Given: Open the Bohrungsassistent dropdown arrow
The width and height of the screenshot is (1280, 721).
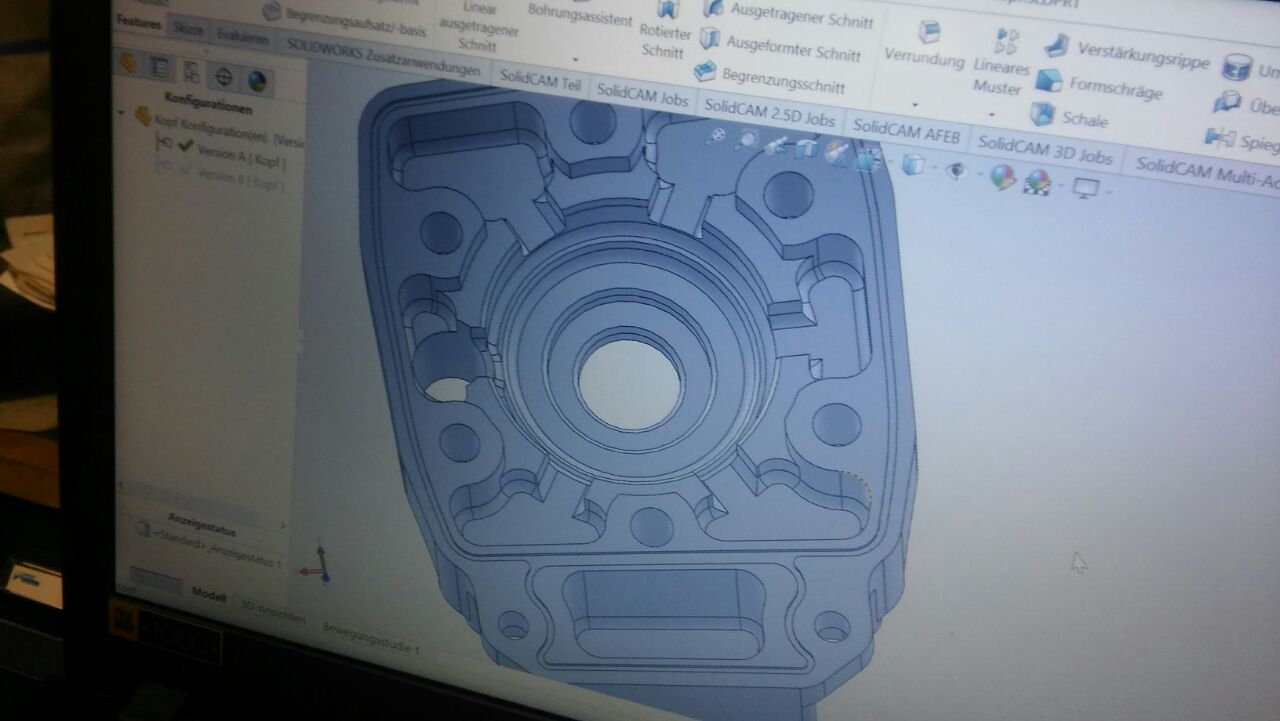Looking at the screenshot, I should pos(576,61).
